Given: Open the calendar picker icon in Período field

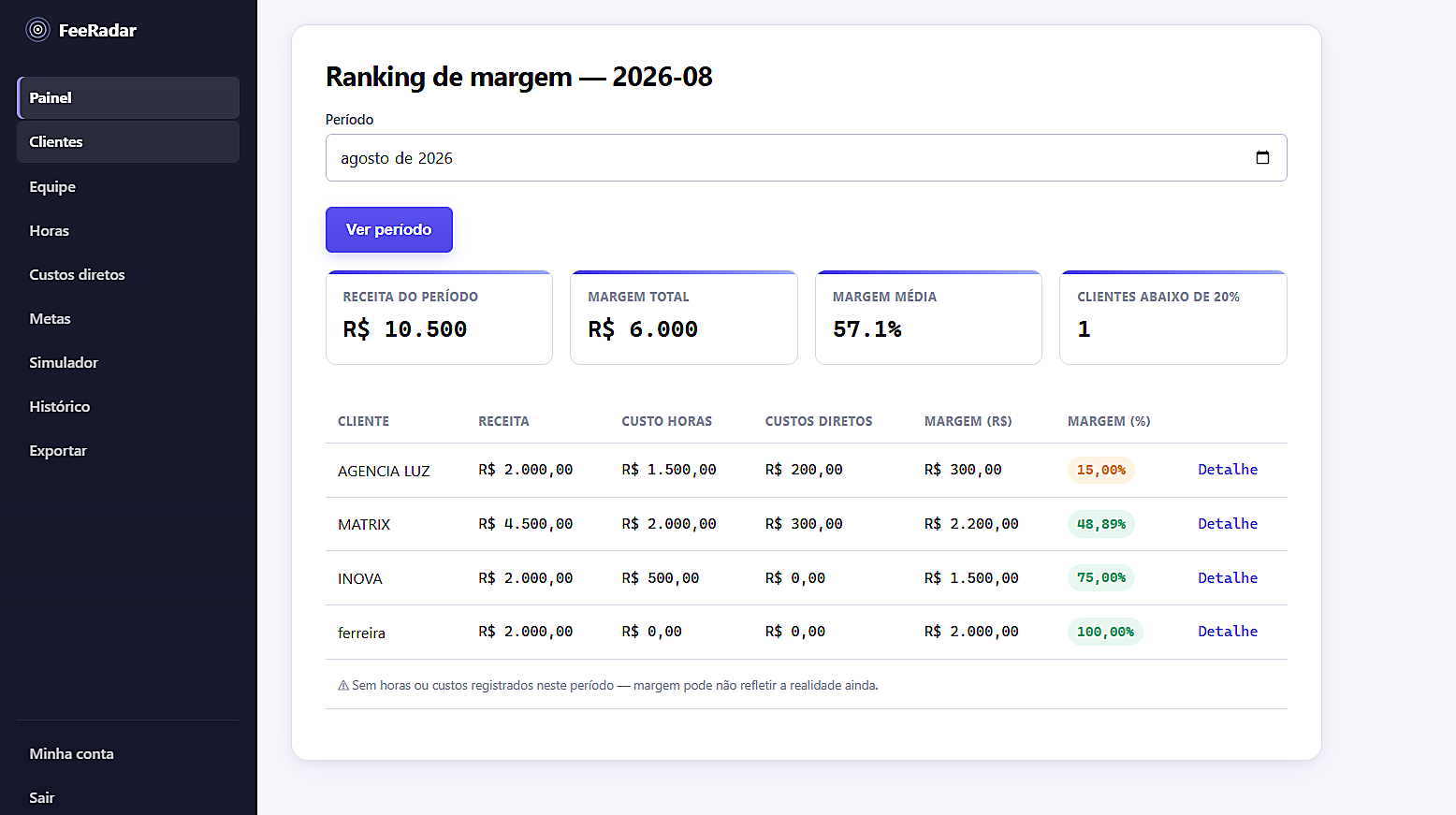Looking at the screenshot, I should 1262,157.
